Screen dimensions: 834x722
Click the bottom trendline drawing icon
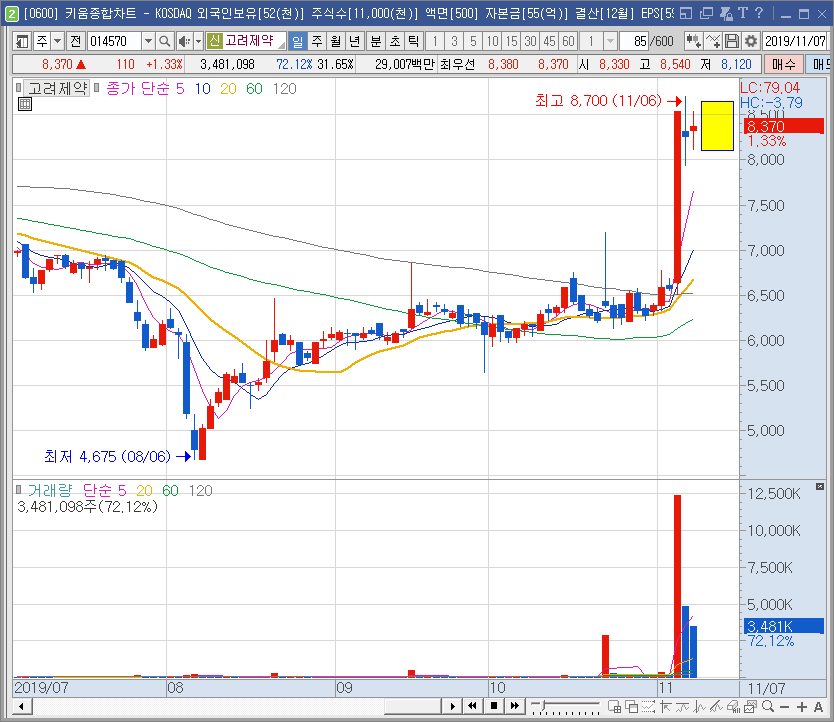tap(716, 707)
